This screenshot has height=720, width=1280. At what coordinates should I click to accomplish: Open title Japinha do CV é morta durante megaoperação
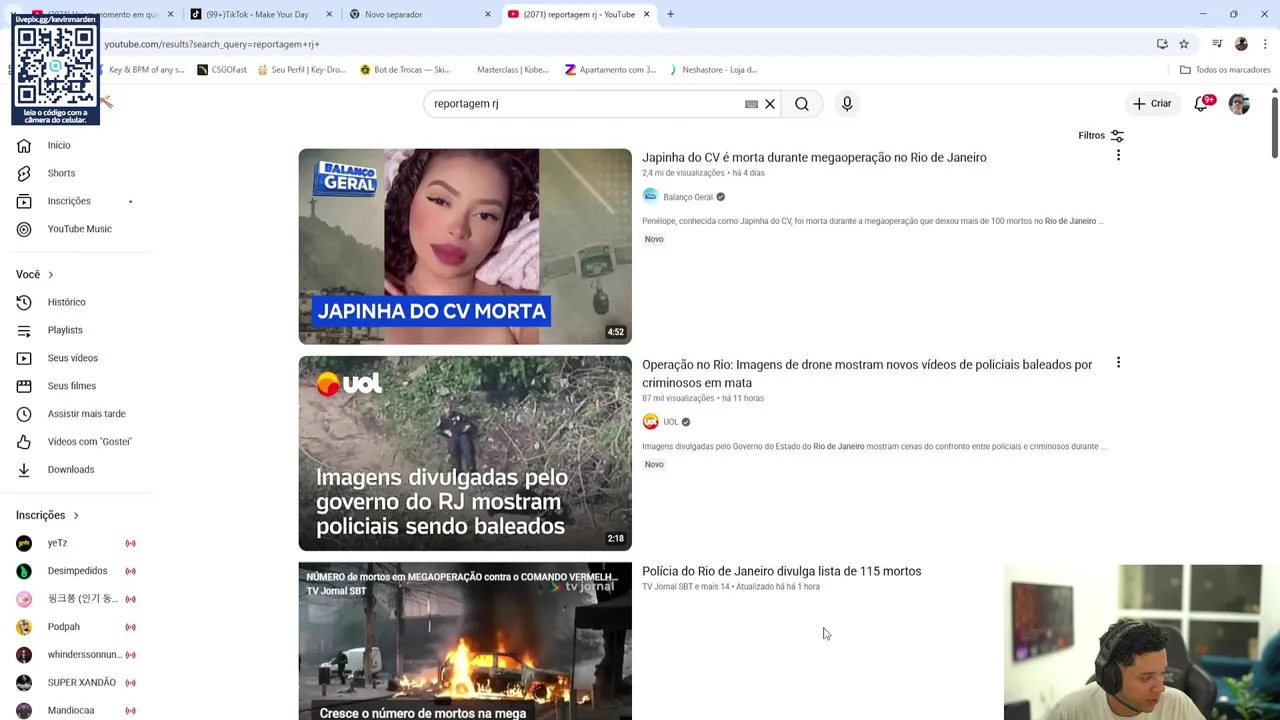pyautogui.click(x=814, y=158)
